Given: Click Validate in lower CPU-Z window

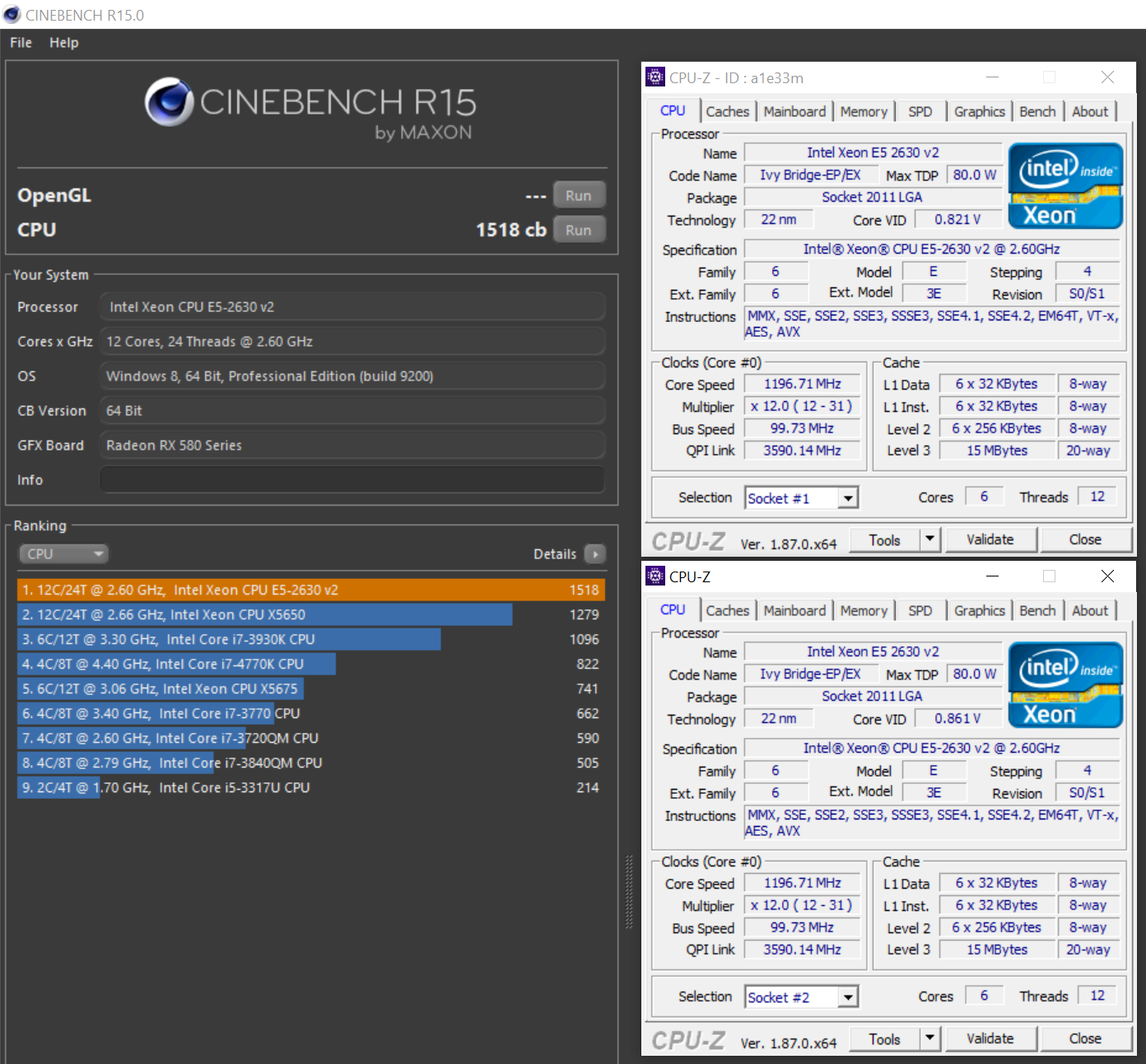Looking at the screenshot, I should [990, 1038].
